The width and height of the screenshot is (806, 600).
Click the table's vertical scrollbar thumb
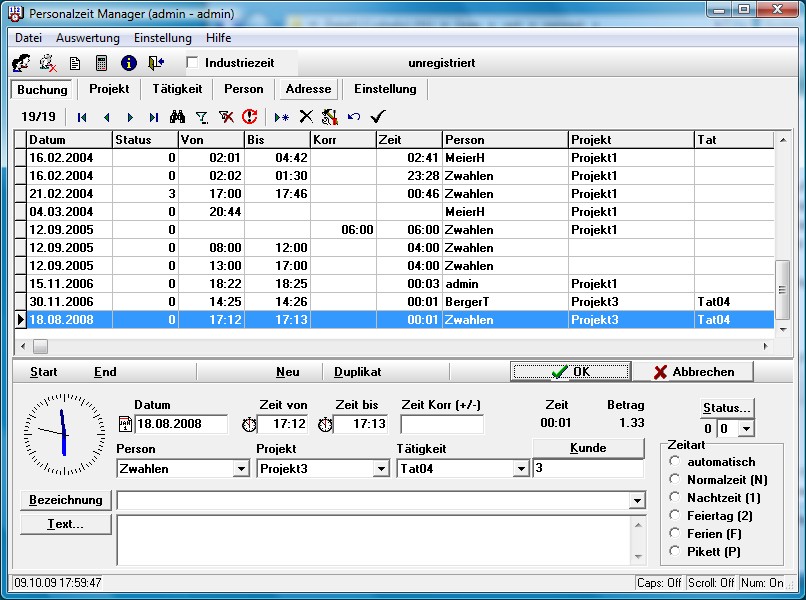point(782,290)
